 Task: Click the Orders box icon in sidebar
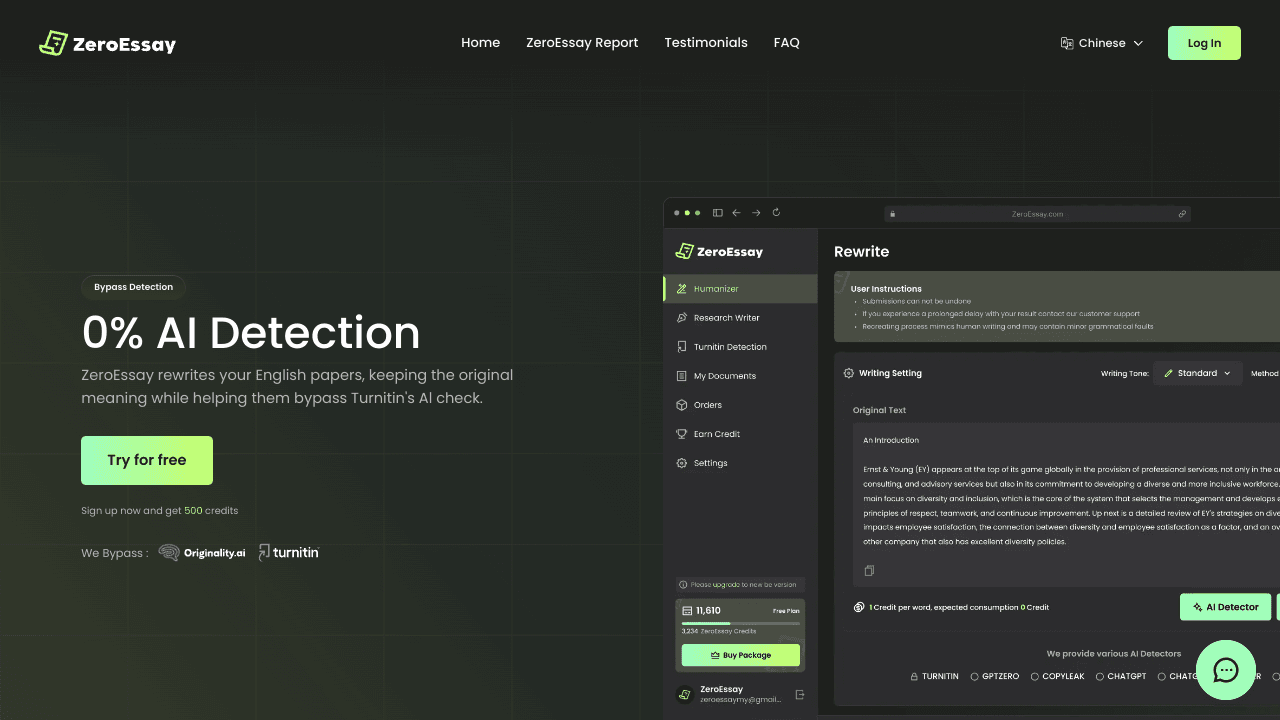coord(682,405)
